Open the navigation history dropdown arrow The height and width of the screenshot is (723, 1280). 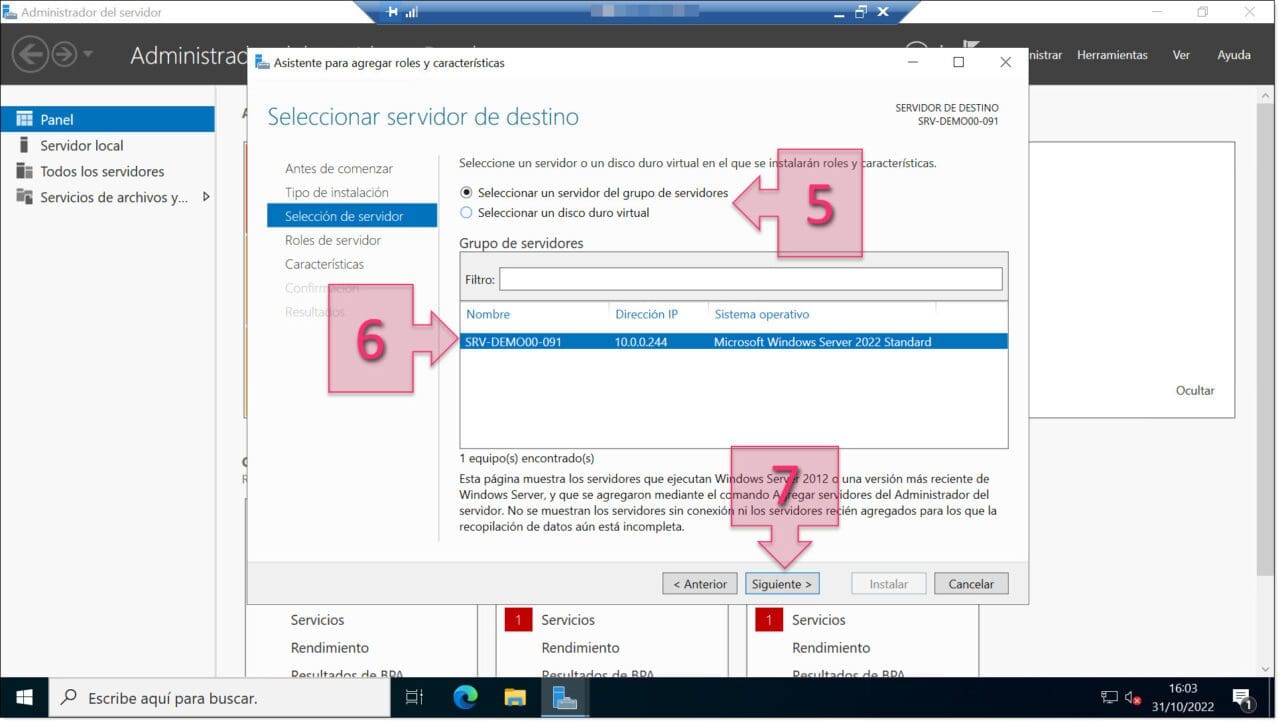pos(88,54)
